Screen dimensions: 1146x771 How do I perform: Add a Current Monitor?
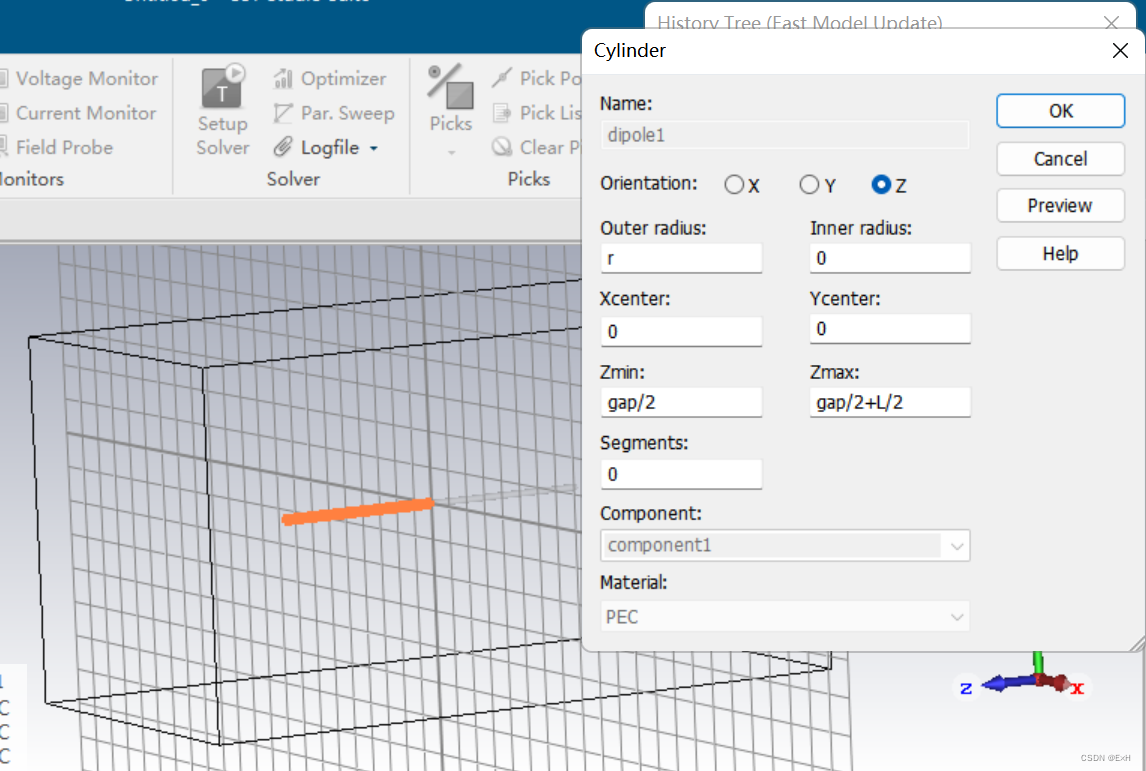click(78, 113)
